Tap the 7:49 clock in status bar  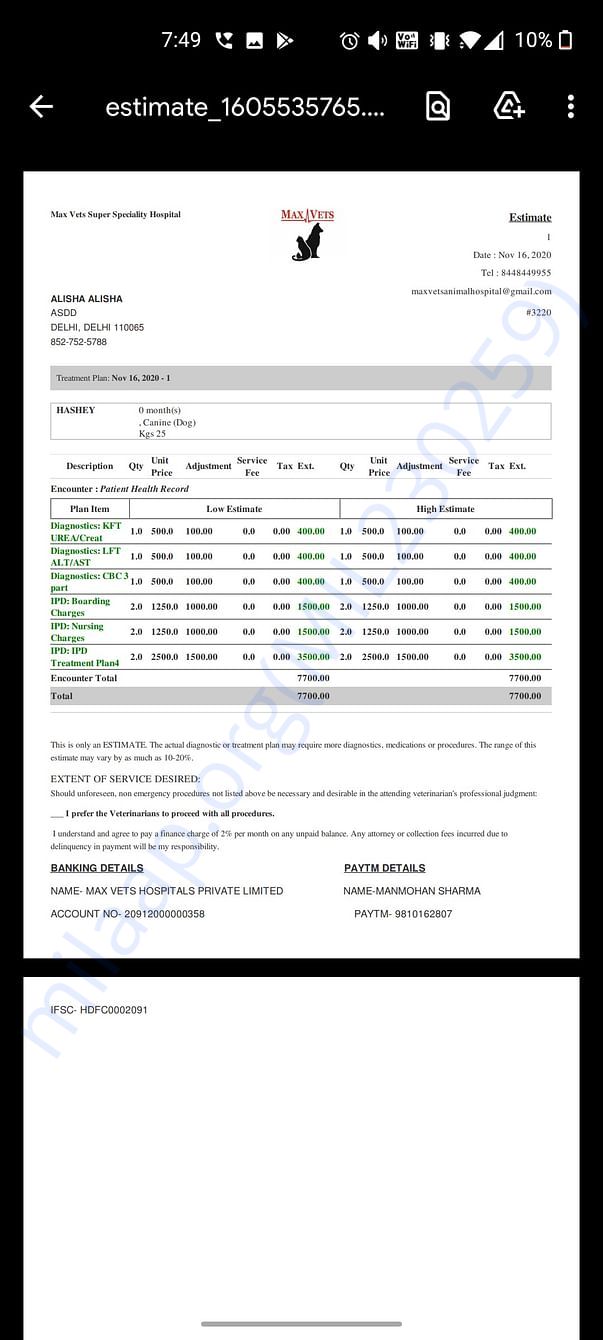[x=181, y=40]
